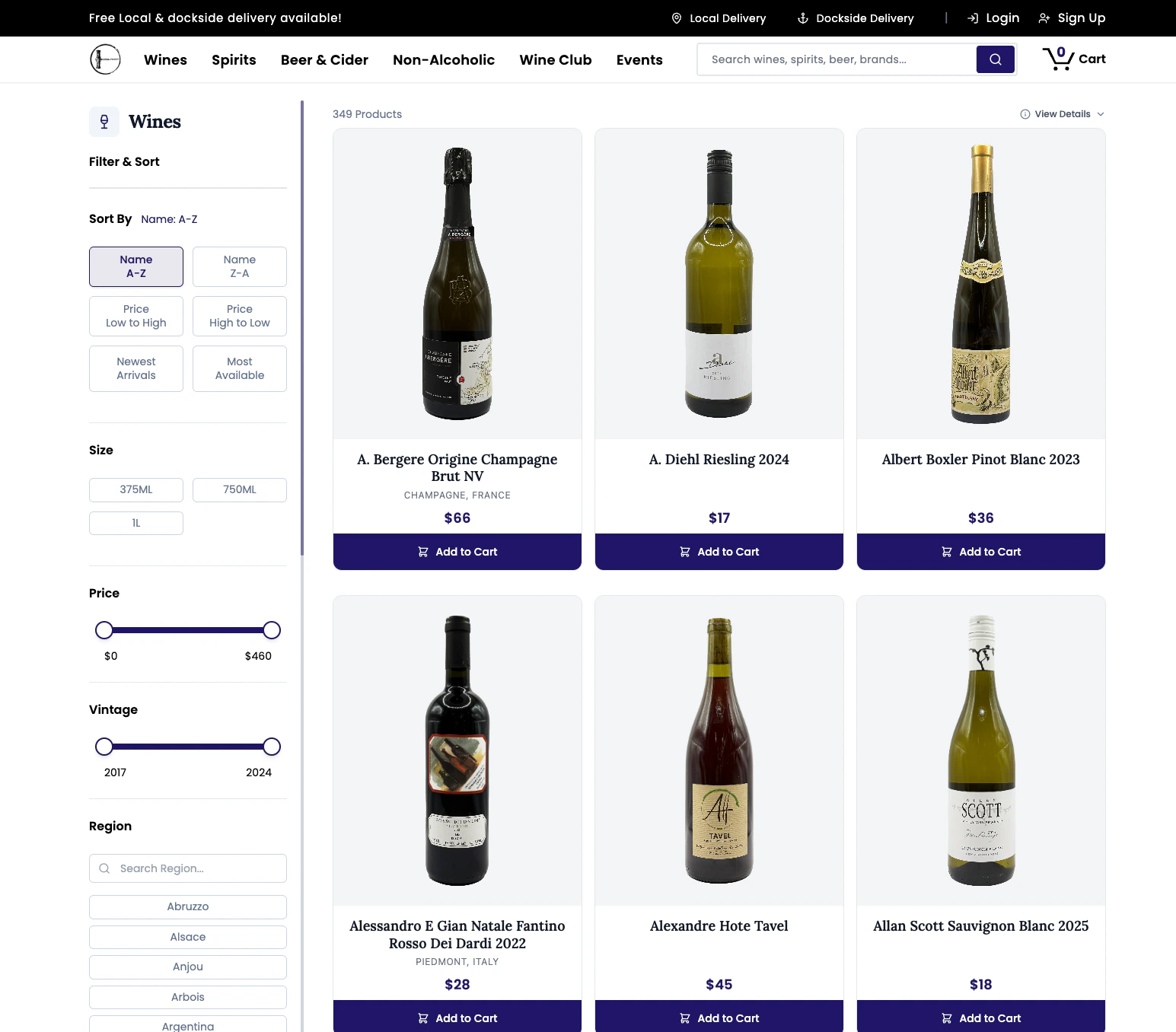1176x1032 pixels.
Task: Click the store logo icon
Action: [x=105, y=59]
